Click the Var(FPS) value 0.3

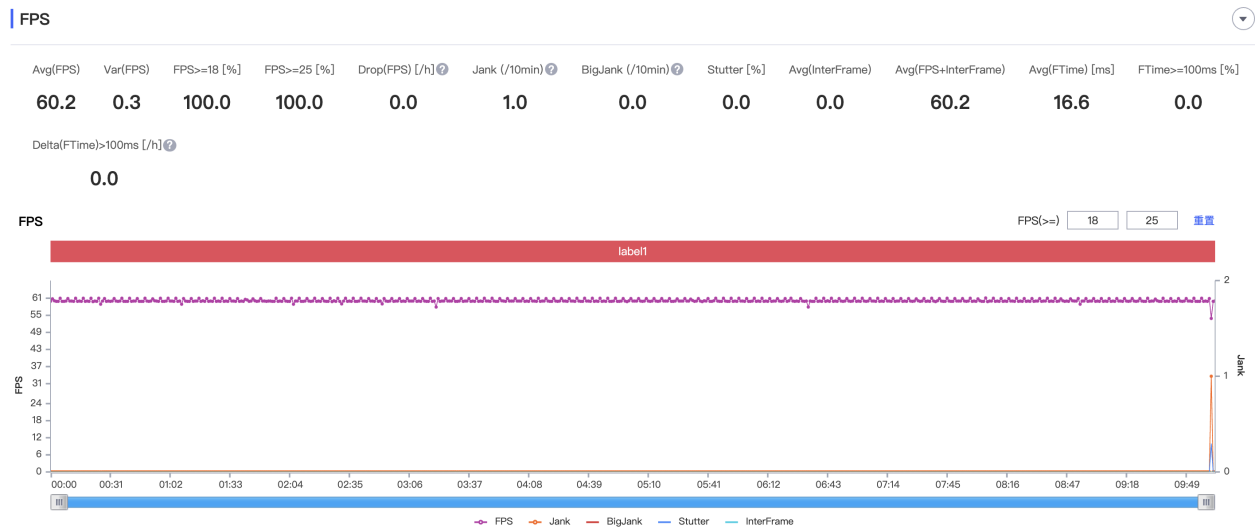tap(127, 102)
